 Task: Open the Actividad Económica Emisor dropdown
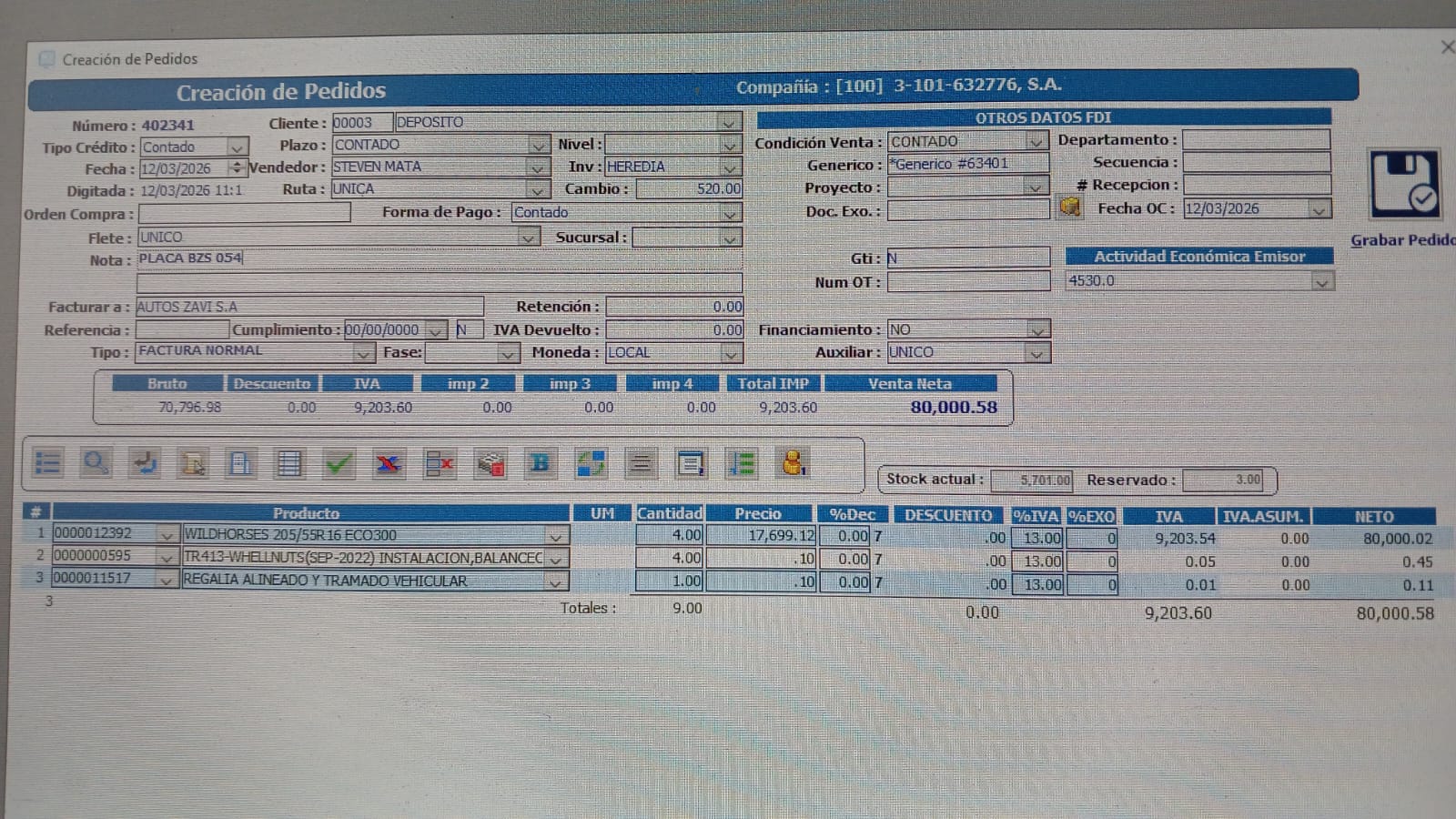pyautogui.click(x=1322, y=280)
